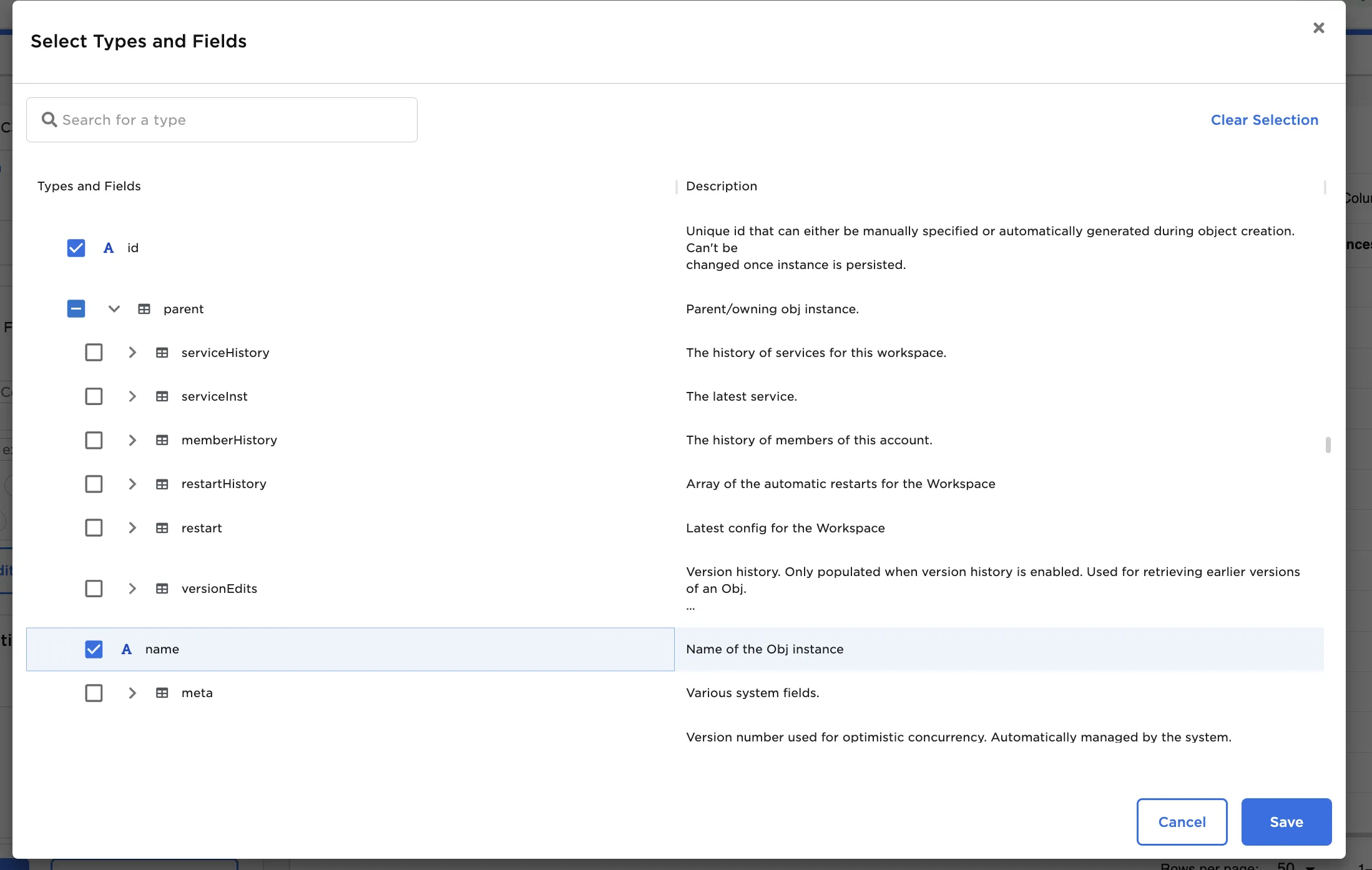This screenshot has width=1372, height=870.
Task: Uncheck the name field checkbox
Action: click(x=94, y=649)
